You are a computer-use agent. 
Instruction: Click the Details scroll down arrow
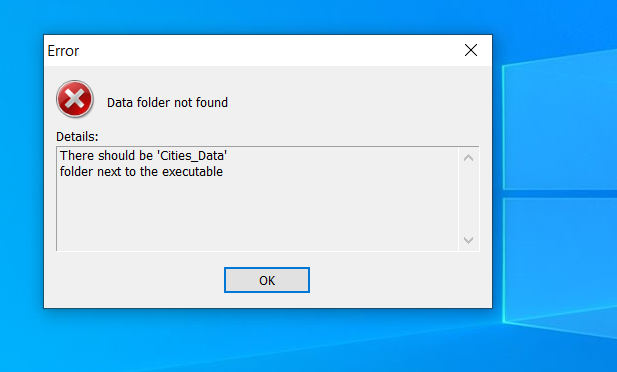pyautogui.click(x=468, y=240)
